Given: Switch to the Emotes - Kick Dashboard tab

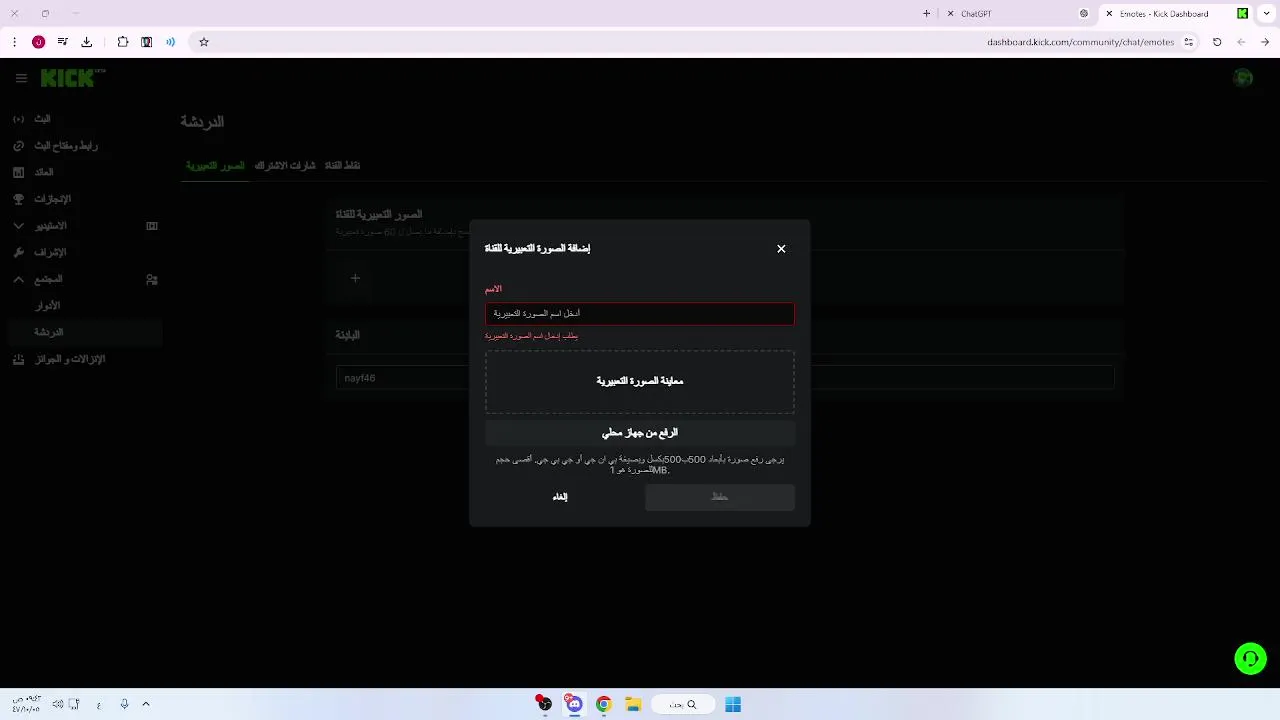Looking at the screenshot, I should coord(1176,14).
